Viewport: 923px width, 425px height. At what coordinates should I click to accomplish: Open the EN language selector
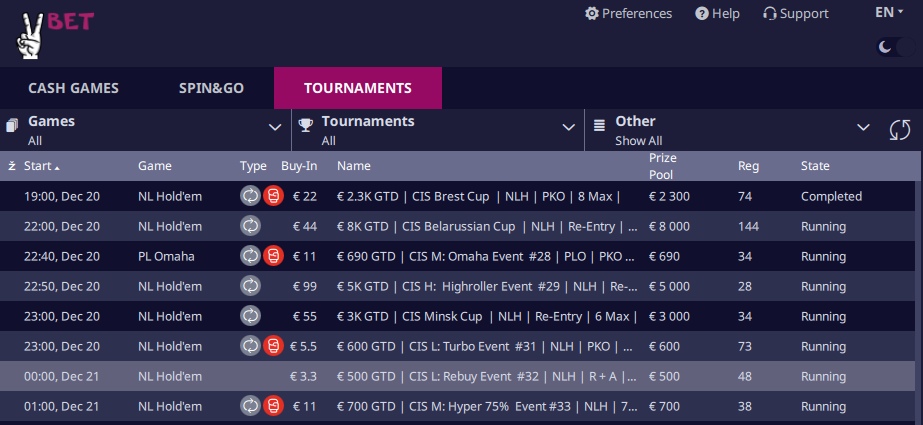point(889,12)
